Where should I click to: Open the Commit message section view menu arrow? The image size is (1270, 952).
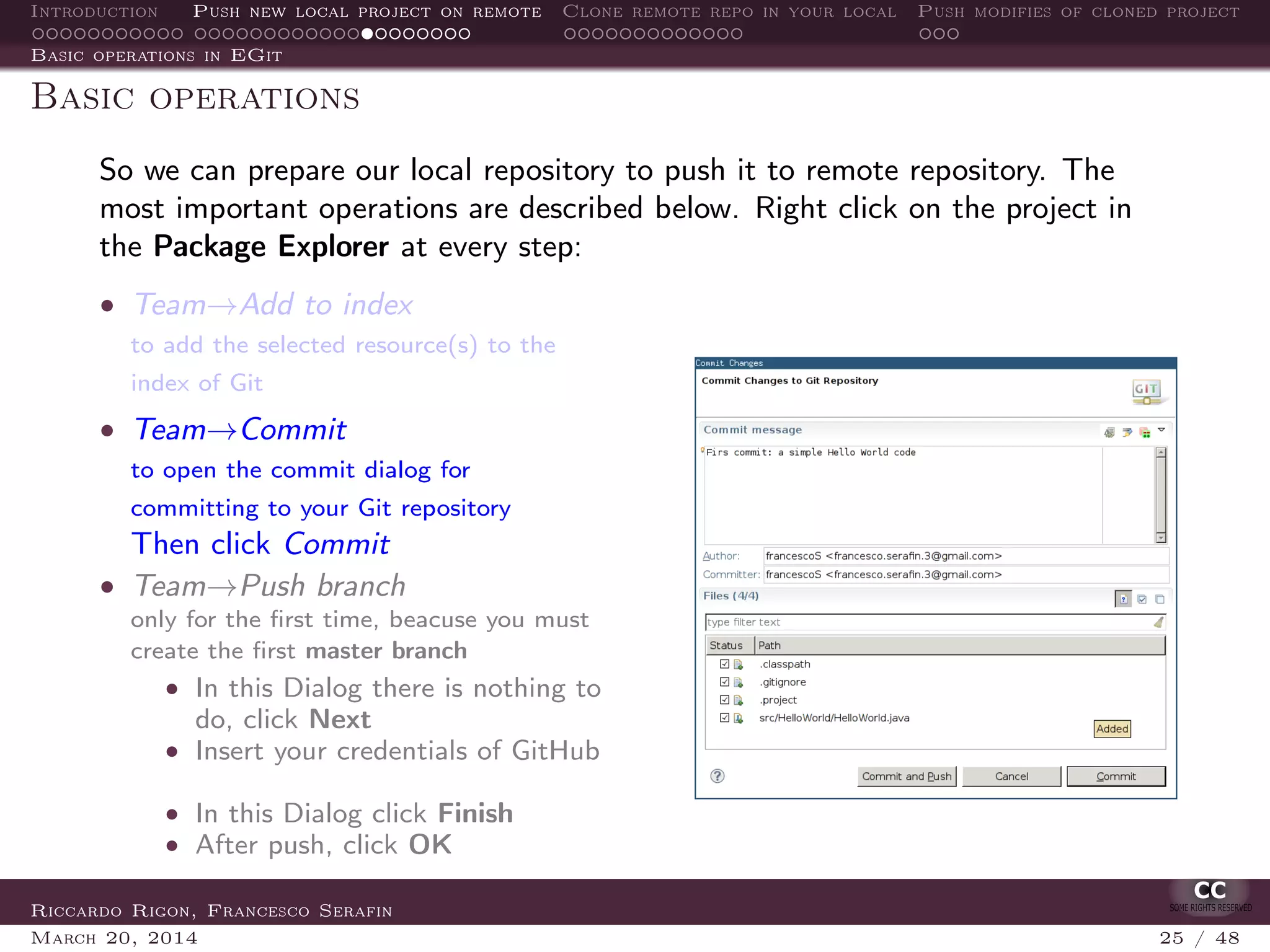point(1161,430)
